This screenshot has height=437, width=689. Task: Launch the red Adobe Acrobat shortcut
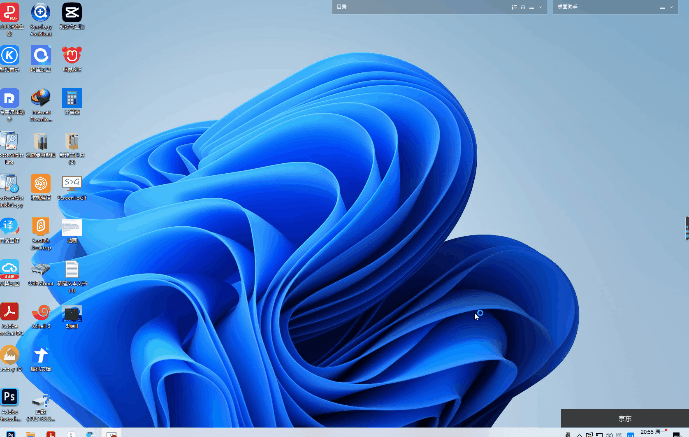tap(10, 311)
